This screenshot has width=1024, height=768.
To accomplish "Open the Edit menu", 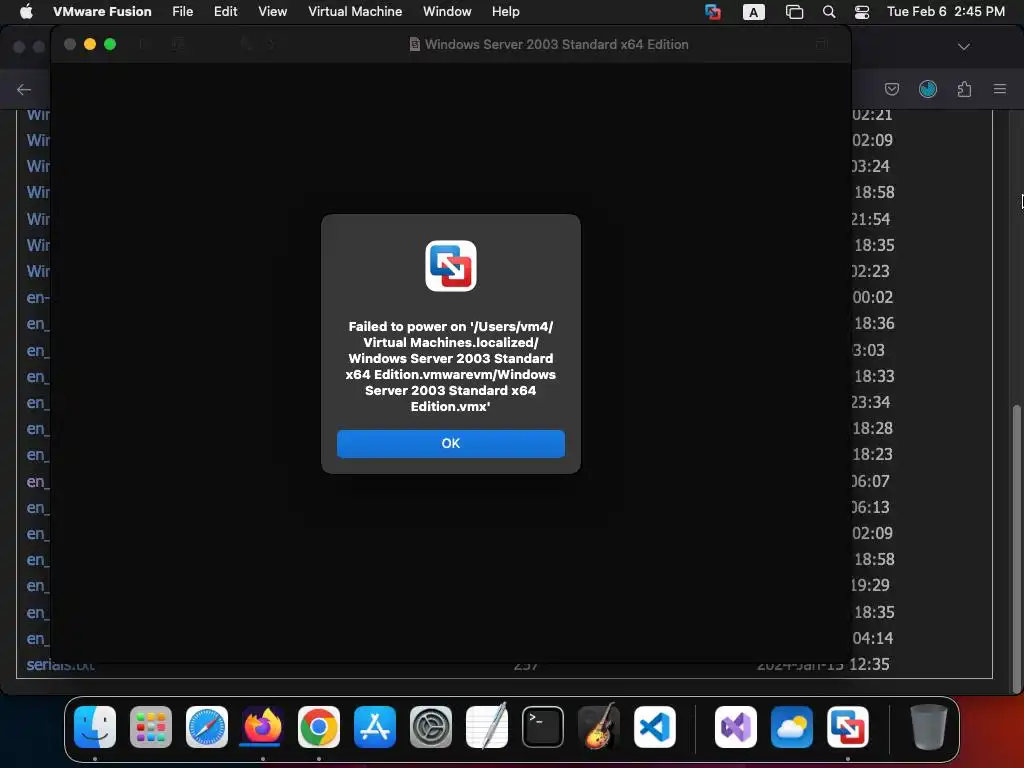I will 225,11.
